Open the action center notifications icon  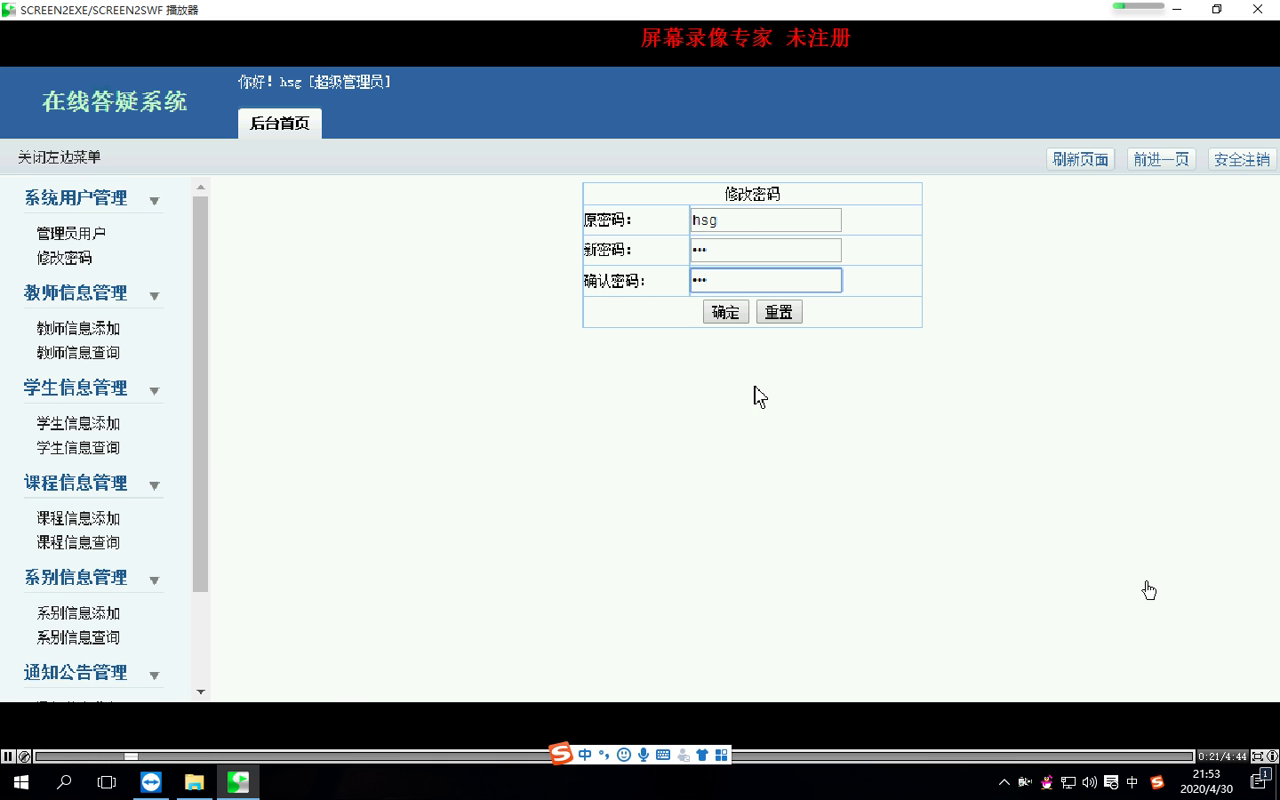[x=1262, y=781]
